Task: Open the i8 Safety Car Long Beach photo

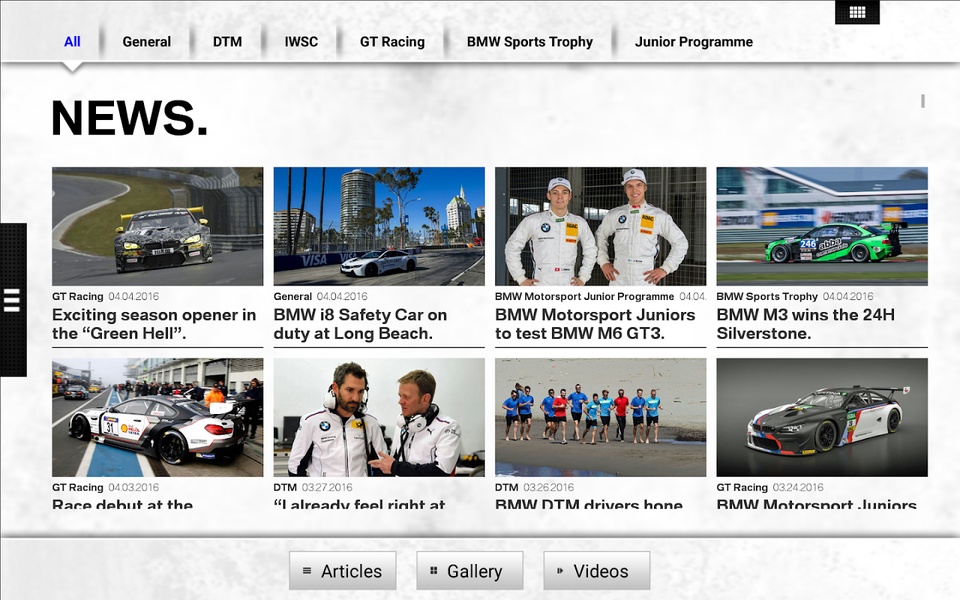Action: point(379,227)
